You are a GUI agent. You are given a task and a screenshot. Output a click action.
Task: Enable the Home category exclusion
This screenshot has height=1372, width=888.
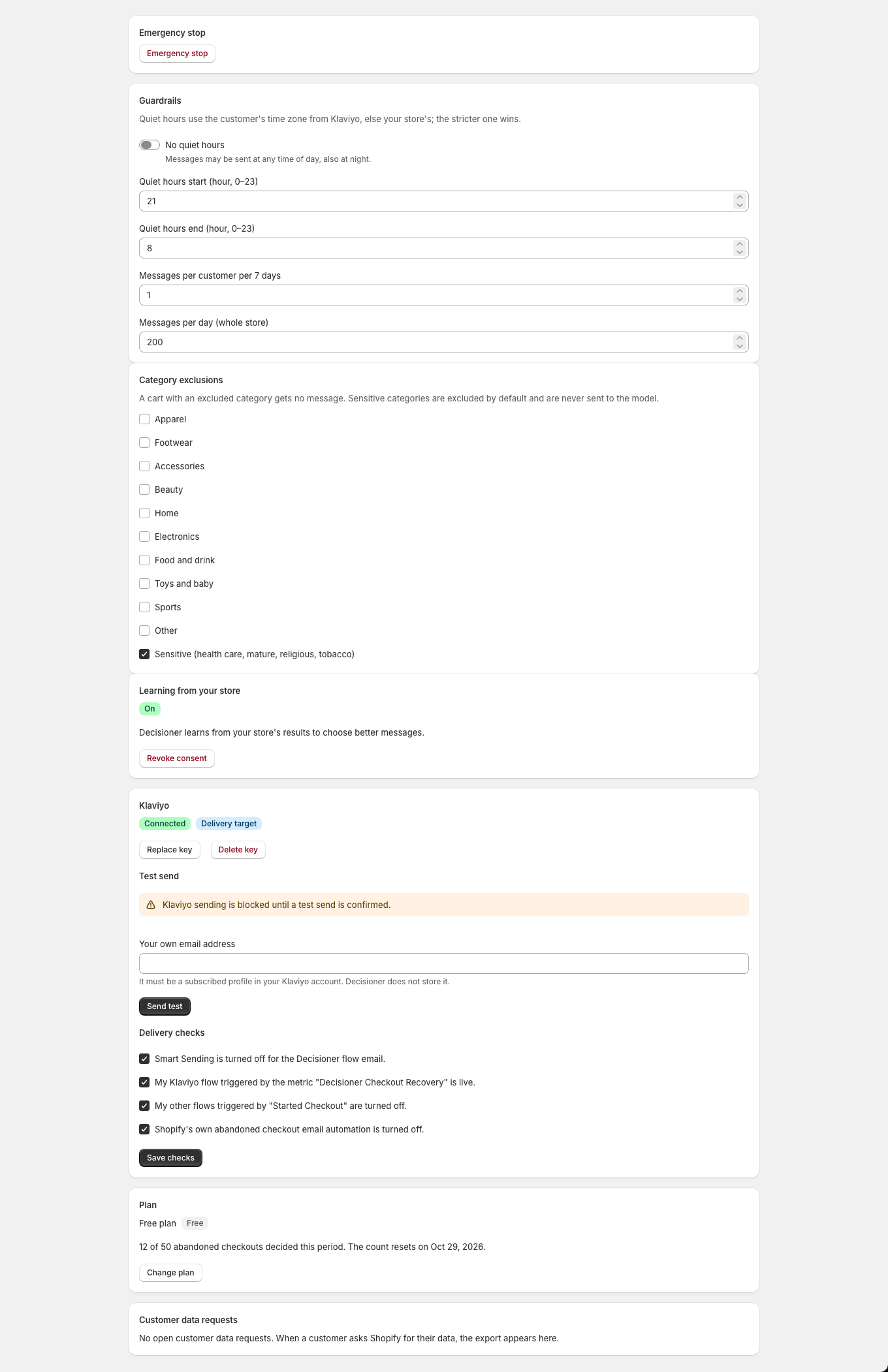[144, 513]
